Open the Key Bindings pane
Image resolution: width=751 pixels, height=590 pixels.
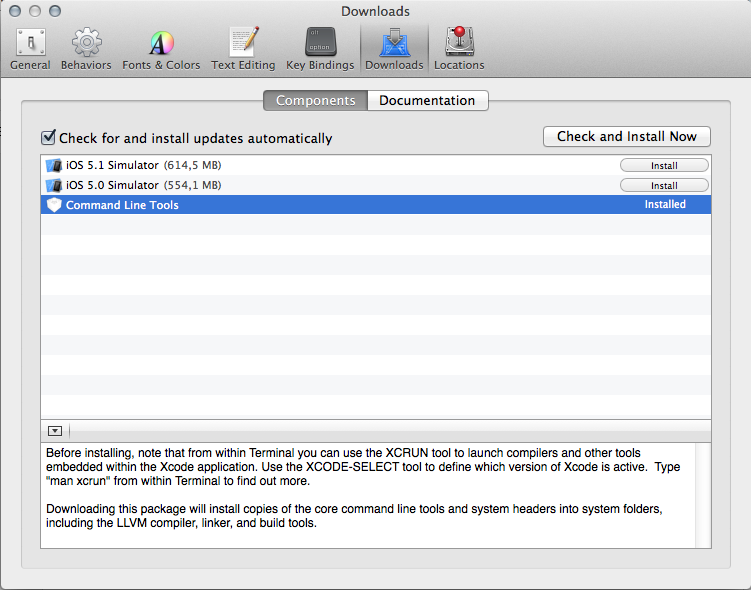[320, 48]
